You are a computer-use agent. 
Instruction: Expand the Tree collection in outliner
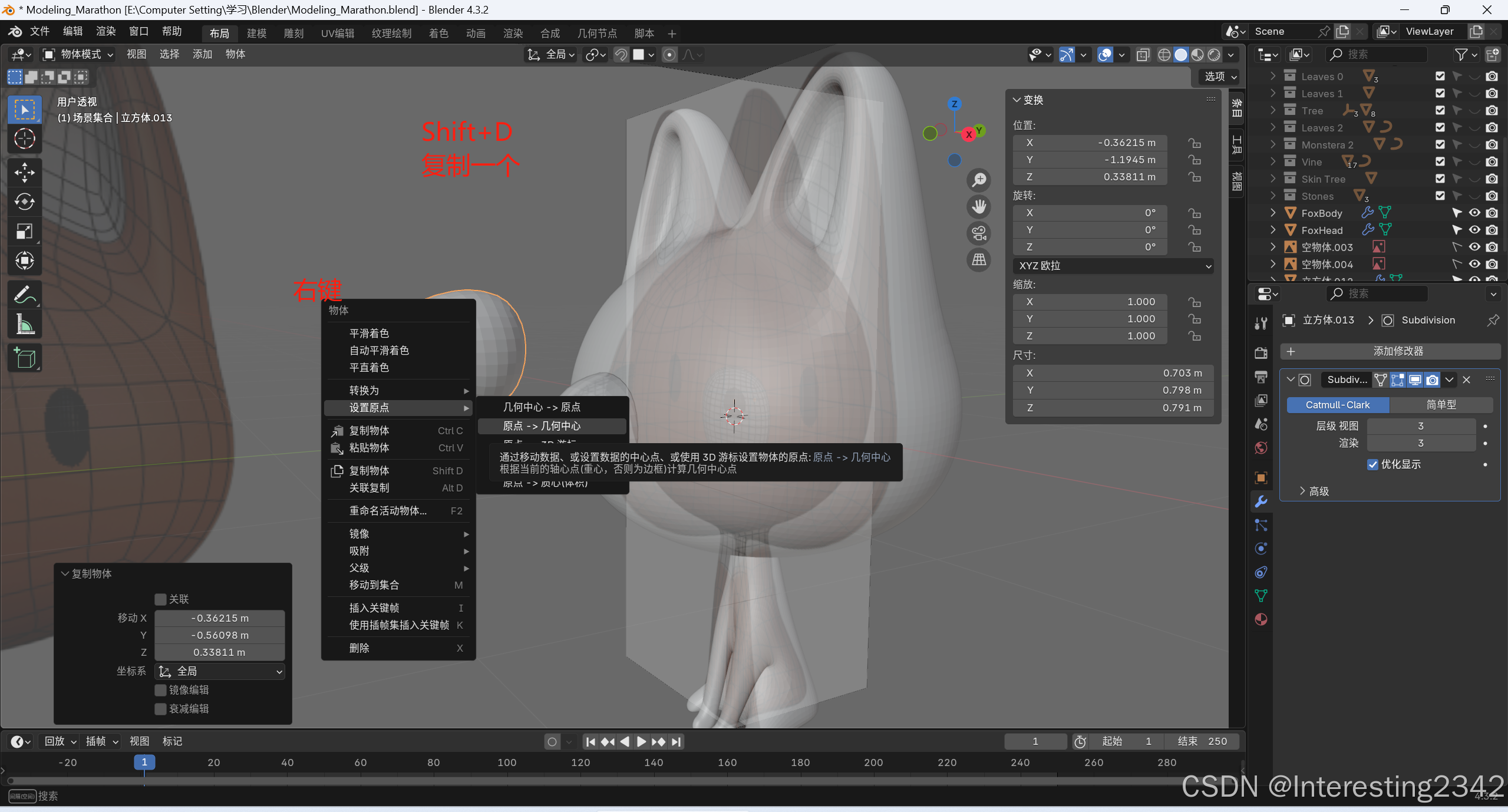(x=1273, y=111)
